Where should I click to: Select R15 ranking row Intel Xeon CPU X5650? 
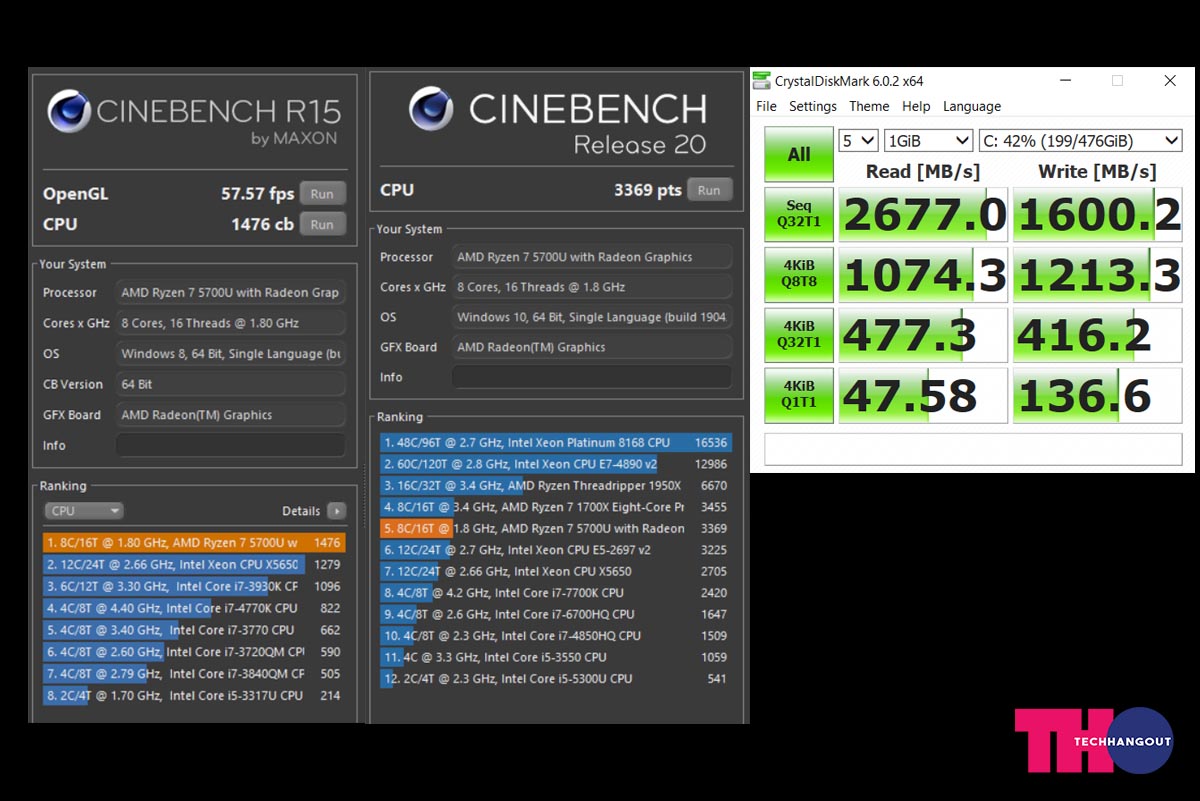(x=194, y=565)
